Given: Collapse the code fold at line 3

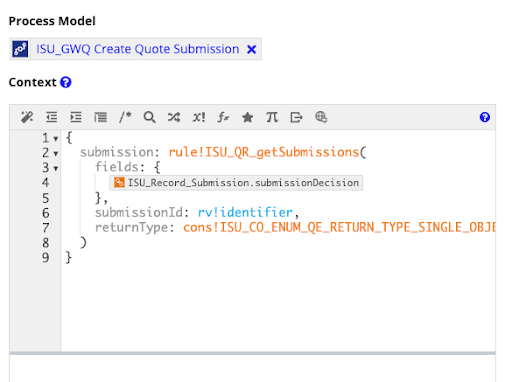Looking at the screenshot, I should pos(56,169).
